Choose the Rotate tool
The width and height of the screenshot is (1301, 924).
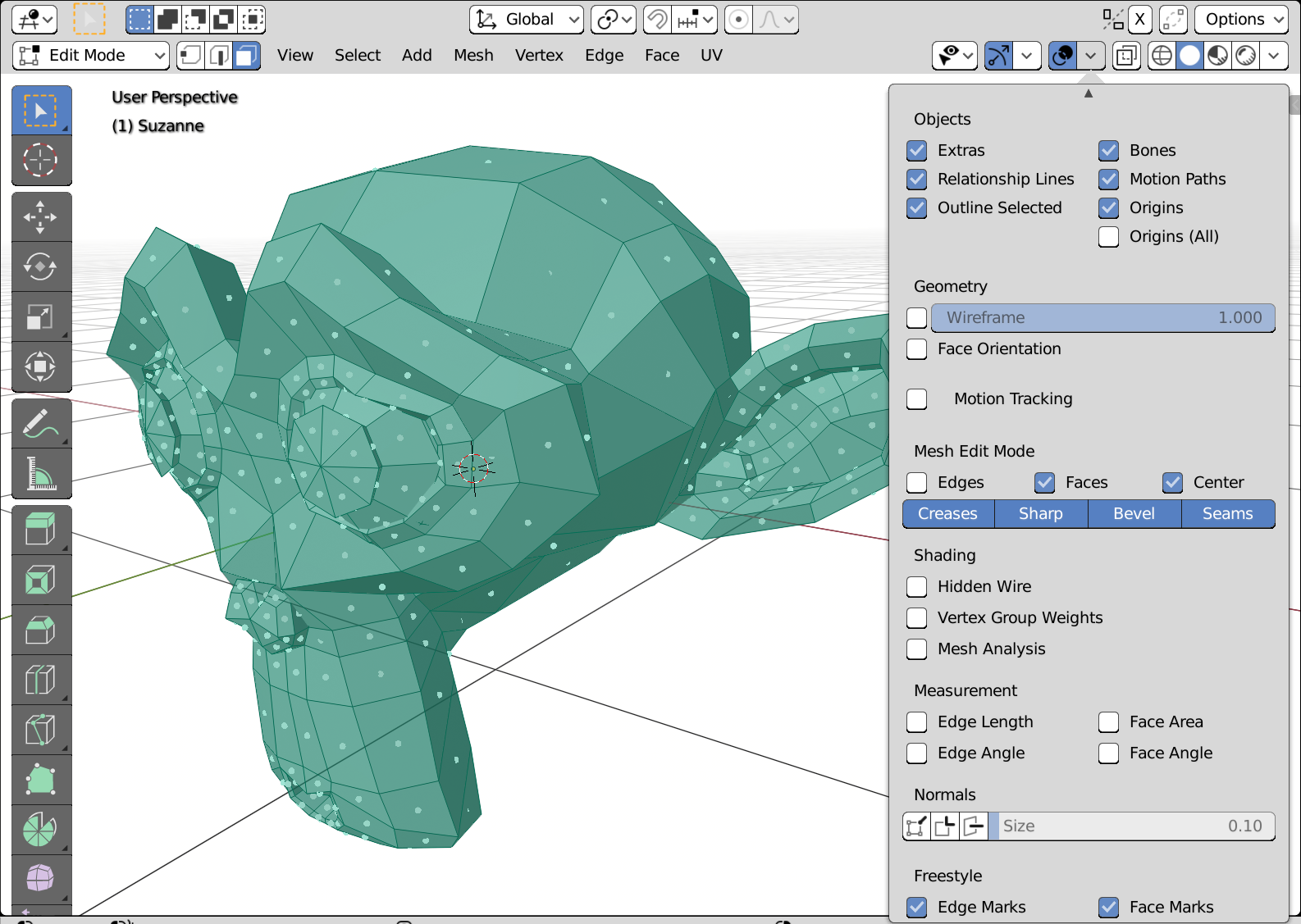[41, 266]
